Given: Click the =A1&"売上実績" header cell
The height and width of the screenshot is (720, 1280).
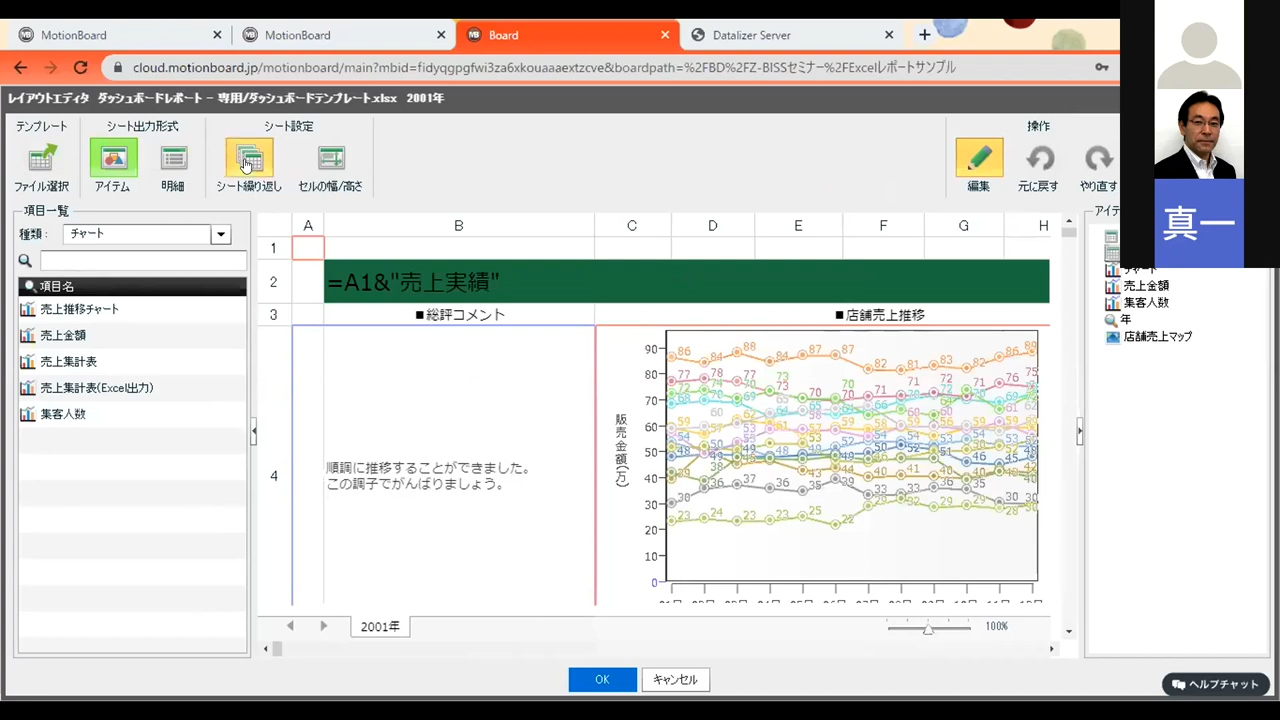Looking at the screenshot, I should tap(686, 282).
